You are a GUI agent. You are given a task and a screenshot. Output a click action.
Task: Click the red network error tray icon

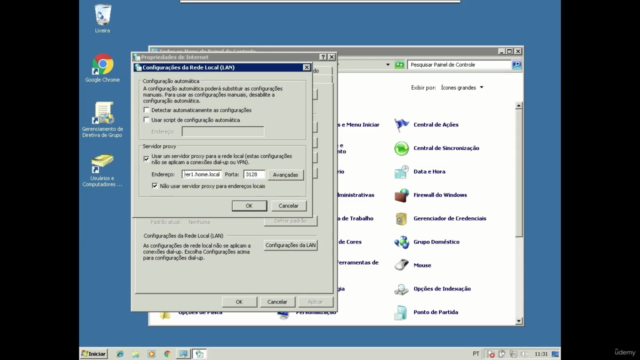(491, 354)
